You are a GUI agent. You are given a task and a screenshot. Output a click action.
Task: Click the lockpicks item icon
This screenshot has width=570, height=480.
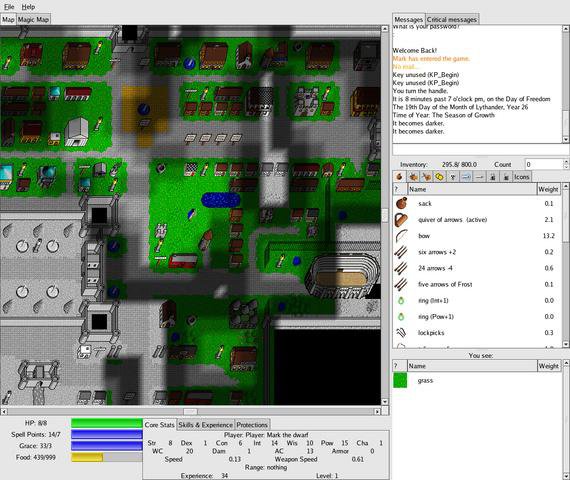click(401, 332)
